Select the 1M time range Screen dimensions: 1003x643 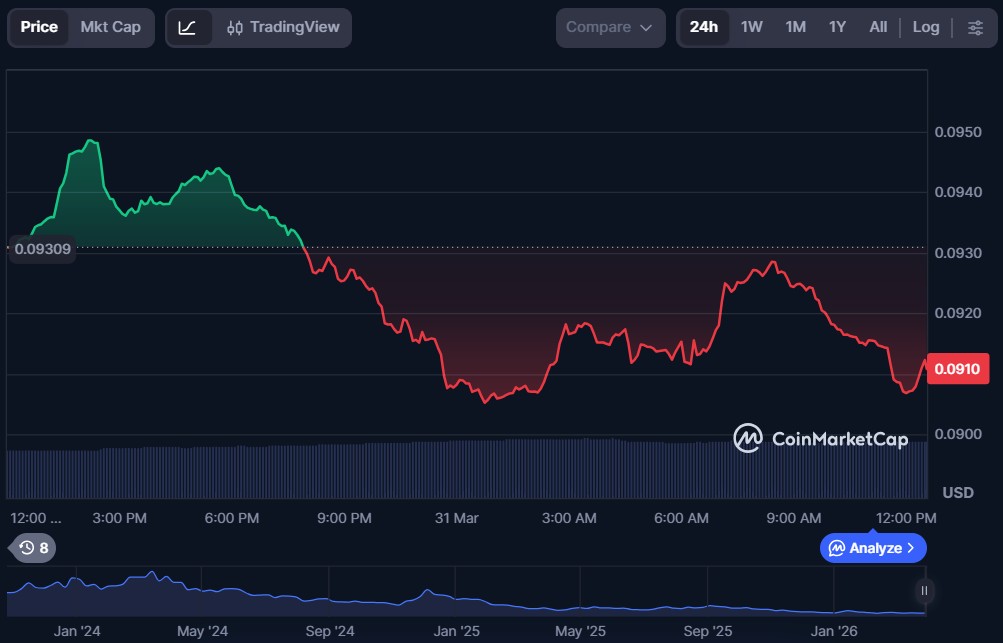(795, 27)
